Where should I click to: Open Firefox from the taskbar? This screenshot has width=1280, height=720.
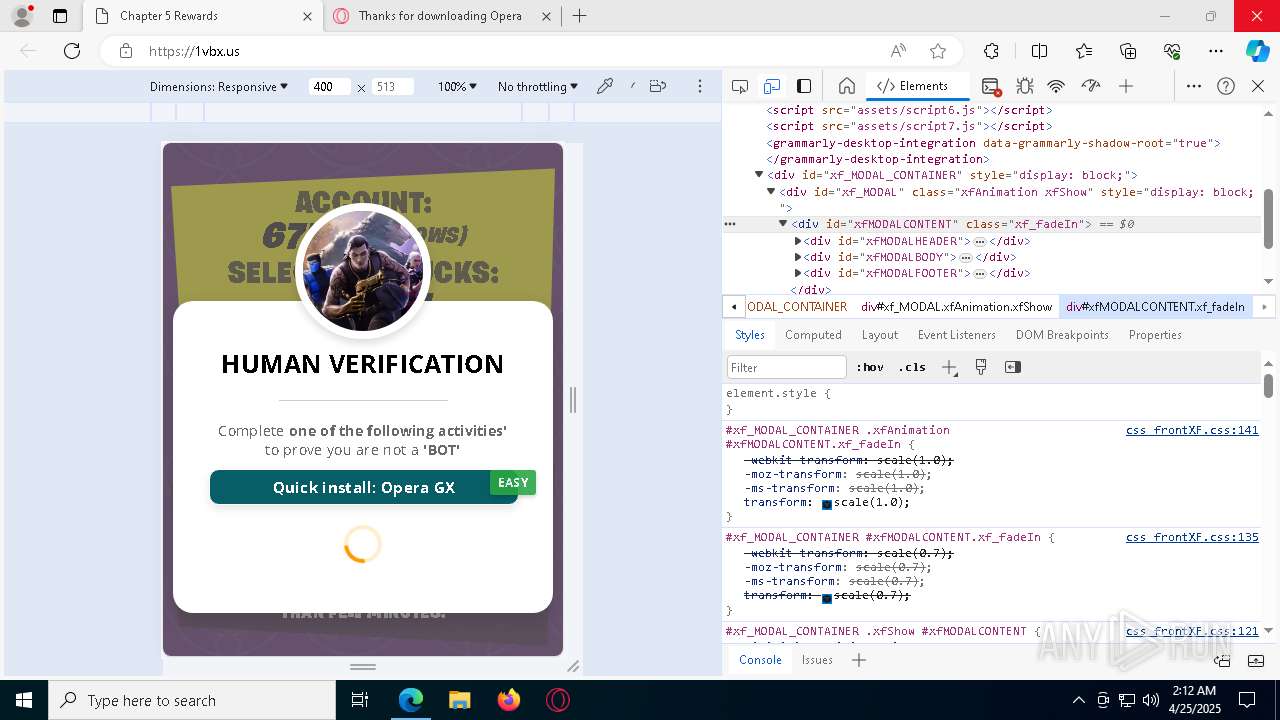509,700
